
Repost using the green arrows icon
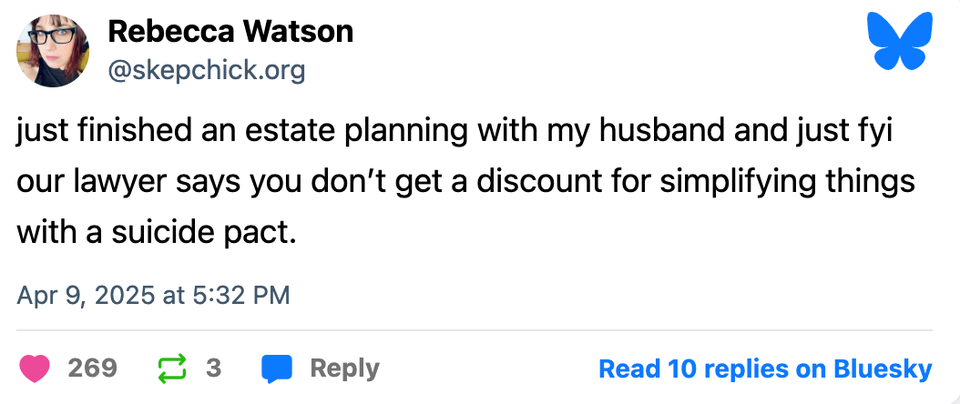pos(172,368)
